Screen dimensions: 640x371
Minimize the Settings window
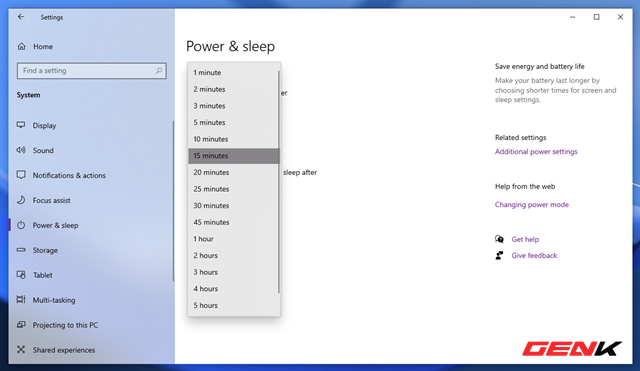coord(572,17)
